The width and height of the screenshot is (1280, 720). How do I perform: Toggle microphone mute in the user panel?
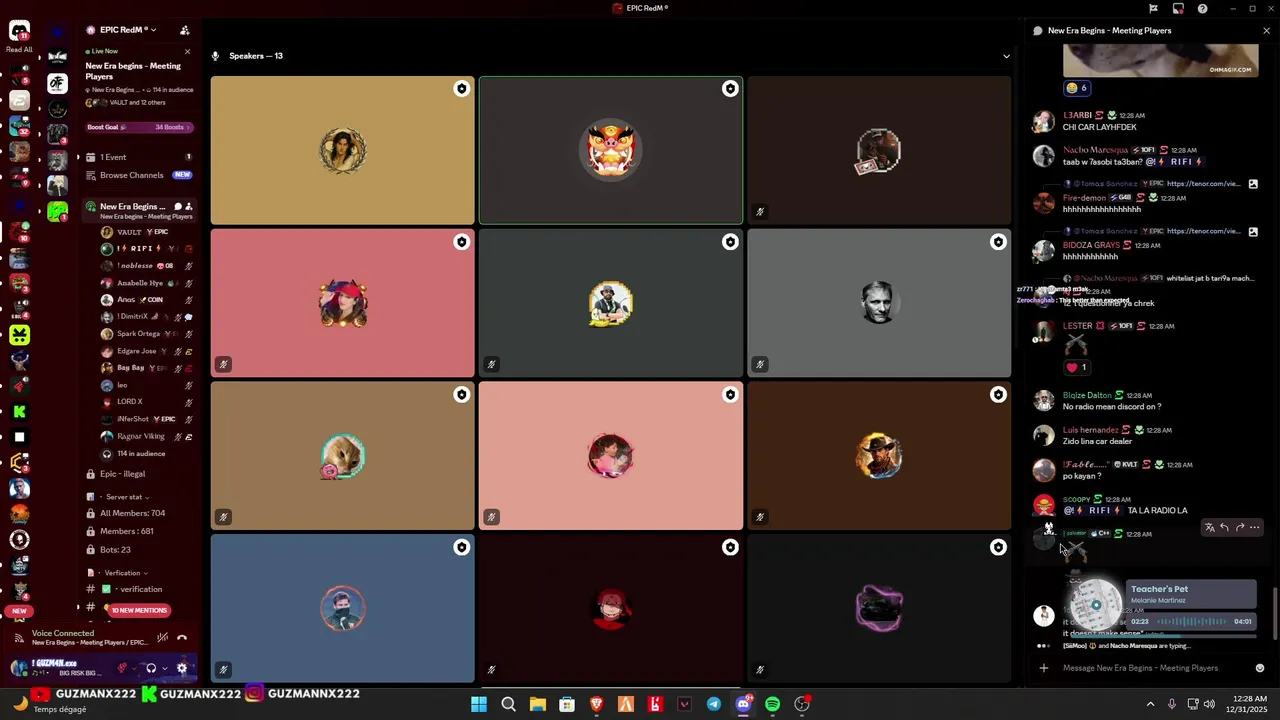[x=122, y=668]
